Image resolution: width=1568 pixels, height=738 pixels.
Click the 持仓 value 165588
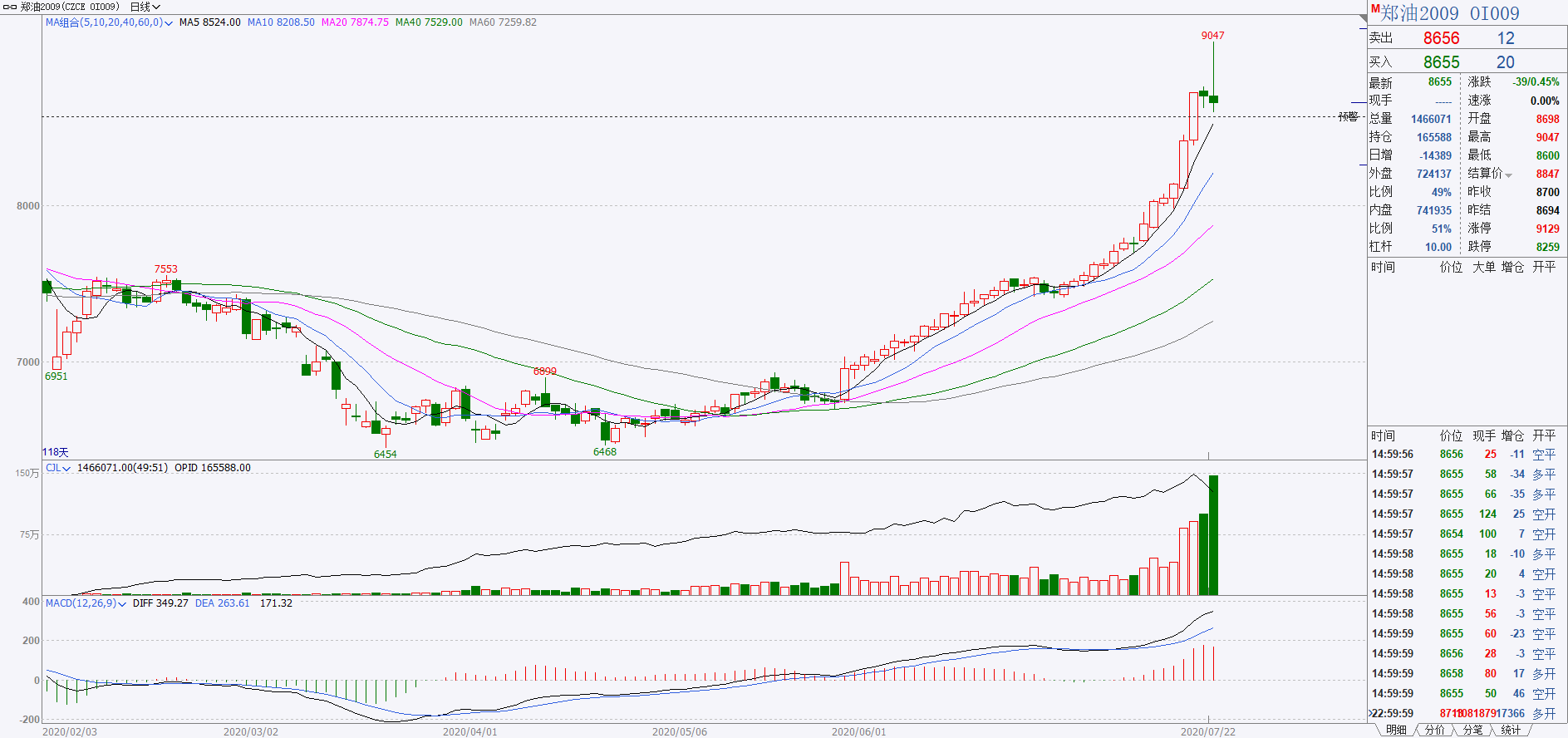tap(1434, 137)
